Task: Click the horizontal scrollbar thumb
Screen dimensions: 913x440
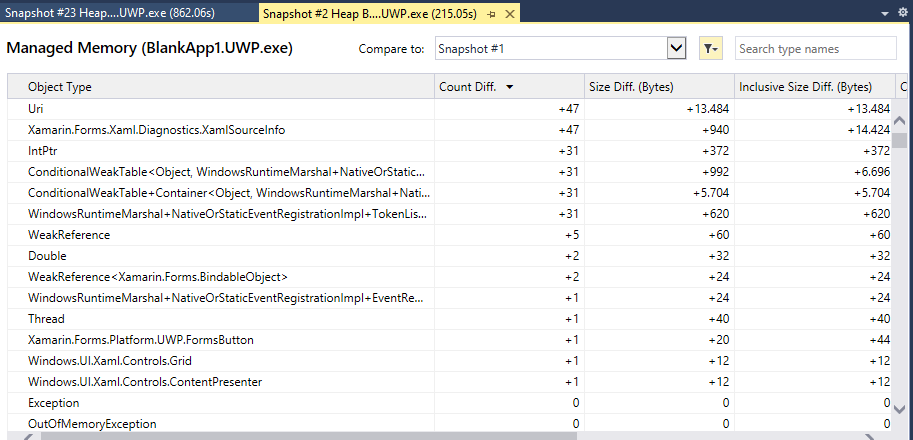Action: click(x=309, y=435)
